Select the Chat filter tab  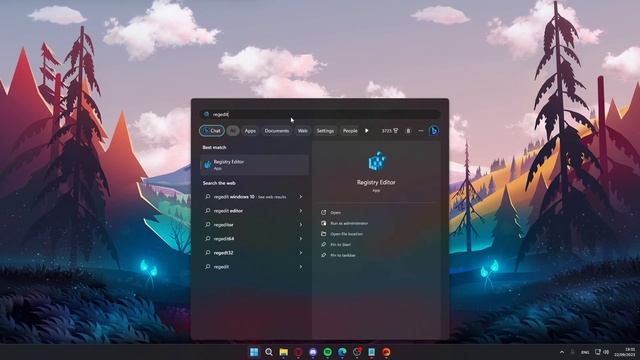pos(212,131)
